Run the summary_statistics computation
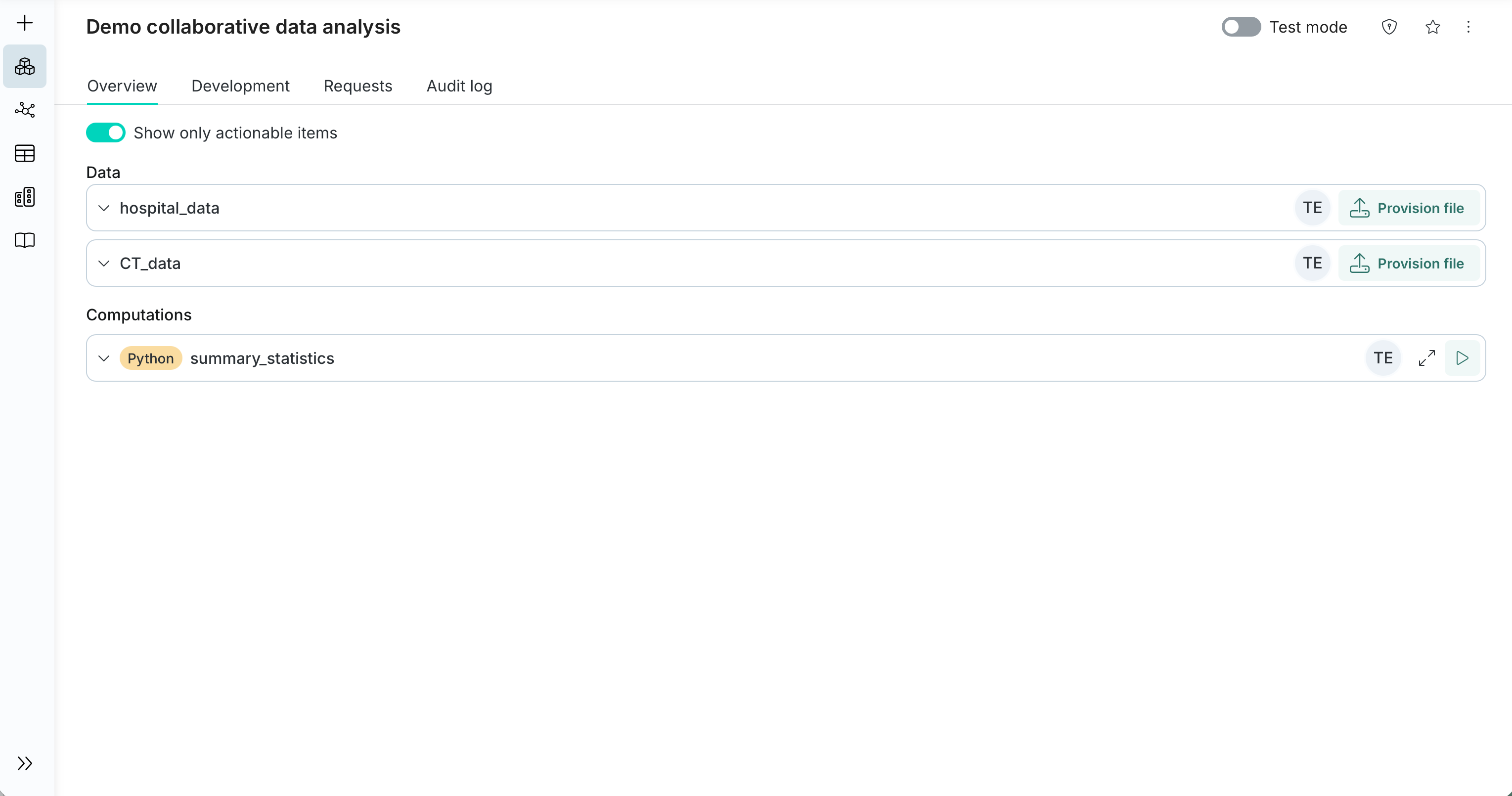The image size is (1512, 796). coord(1462,358)
